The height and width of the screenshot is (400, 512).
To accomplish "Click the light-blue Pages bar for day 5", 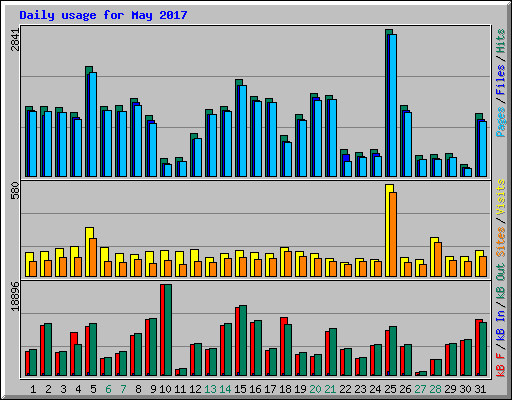I will pyautogui.click(x=92, y=124).
